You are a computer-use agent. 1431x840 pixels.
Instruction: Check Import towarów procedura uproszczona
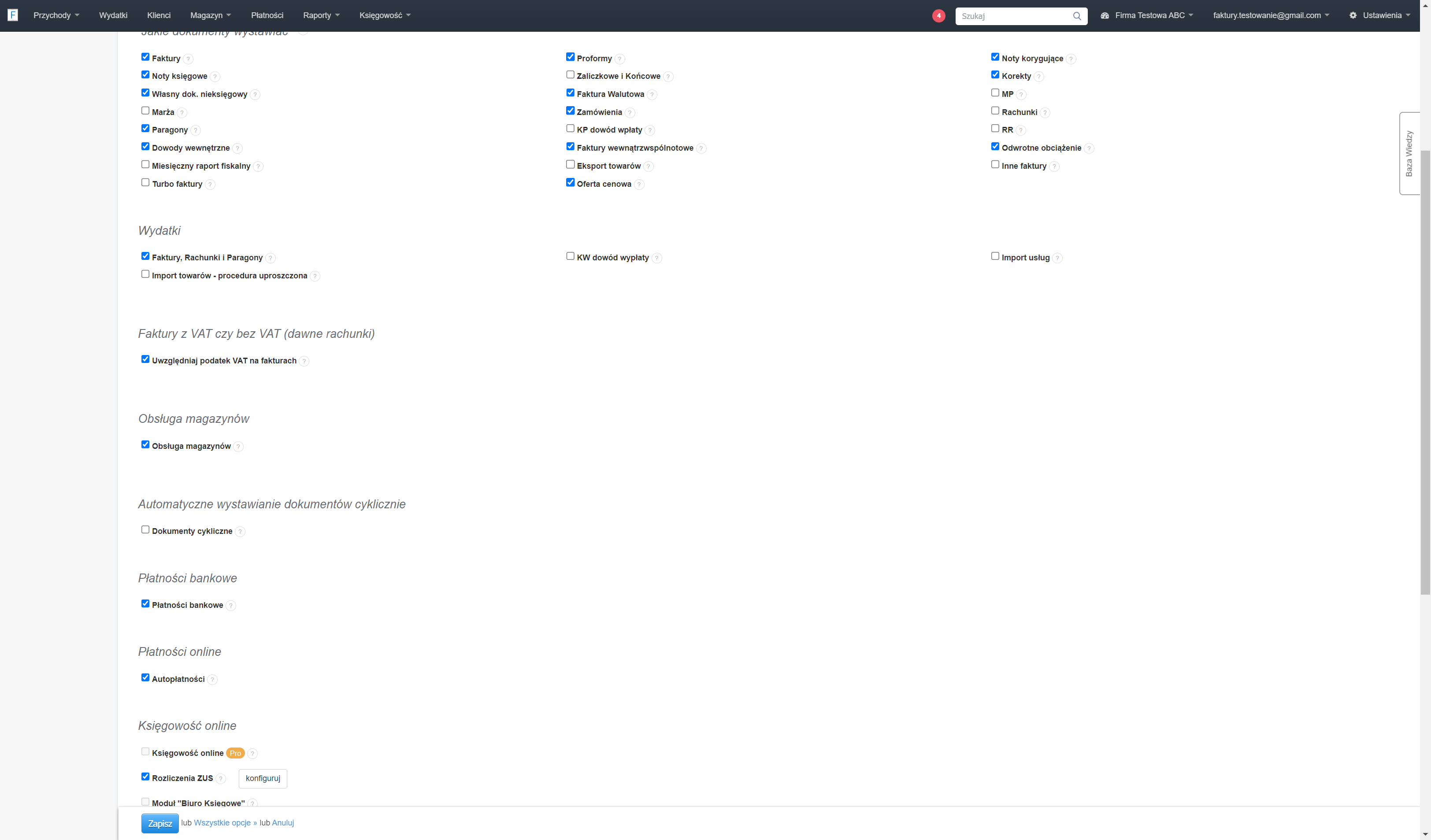tap(145, 274)
